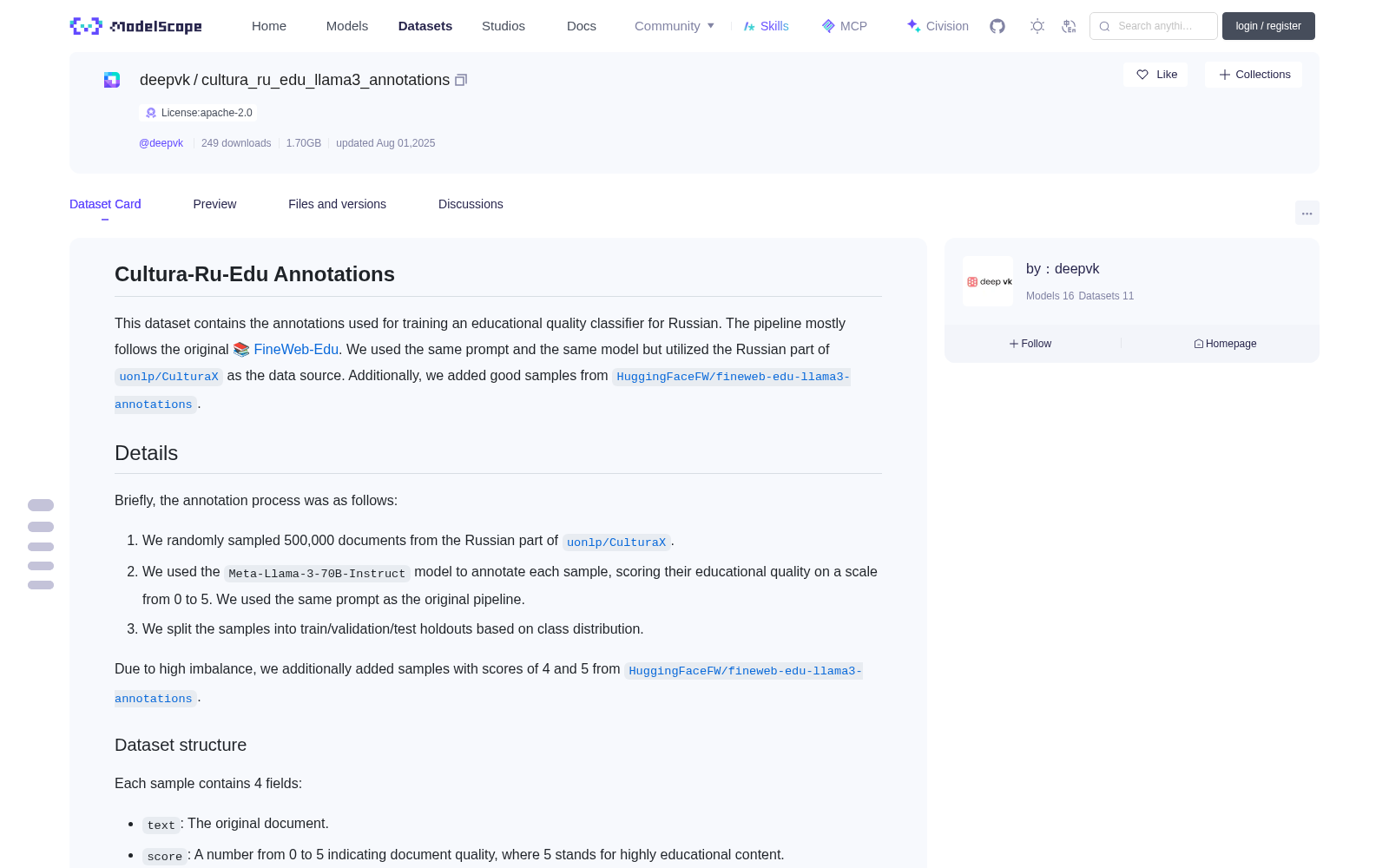Go to the Home menu item
Image resolution: width=1389 pixels, height=868 pixels.
pos(269,26)
